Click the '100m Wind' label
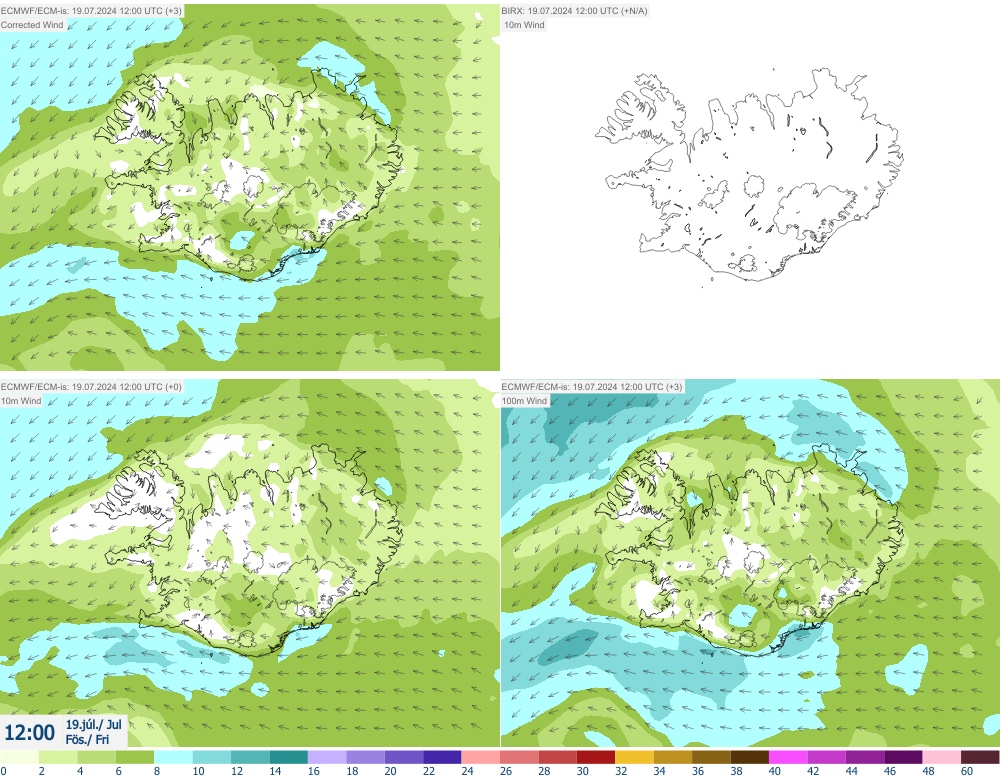 click(524, 400)
